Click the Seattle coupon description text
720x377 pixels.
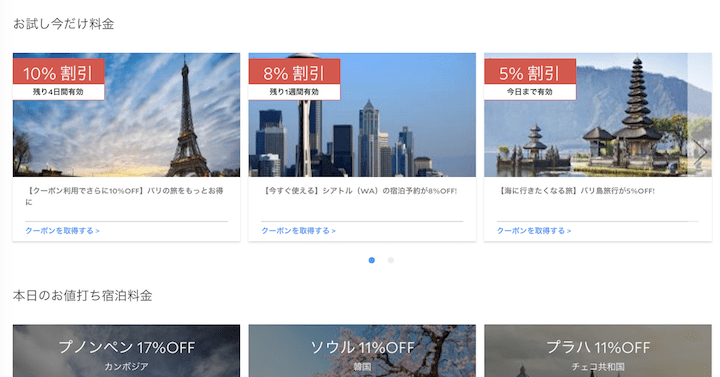(359, 191)
